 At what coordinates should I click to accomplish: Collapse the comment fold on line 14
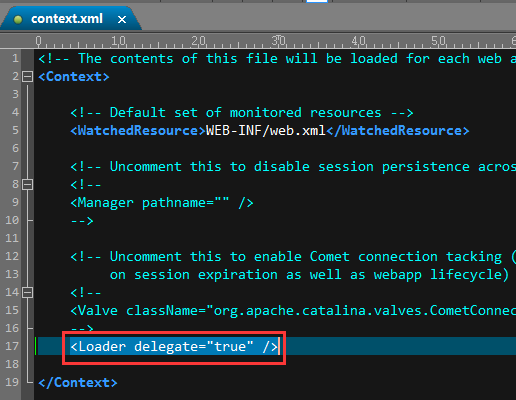pos(27,293)
